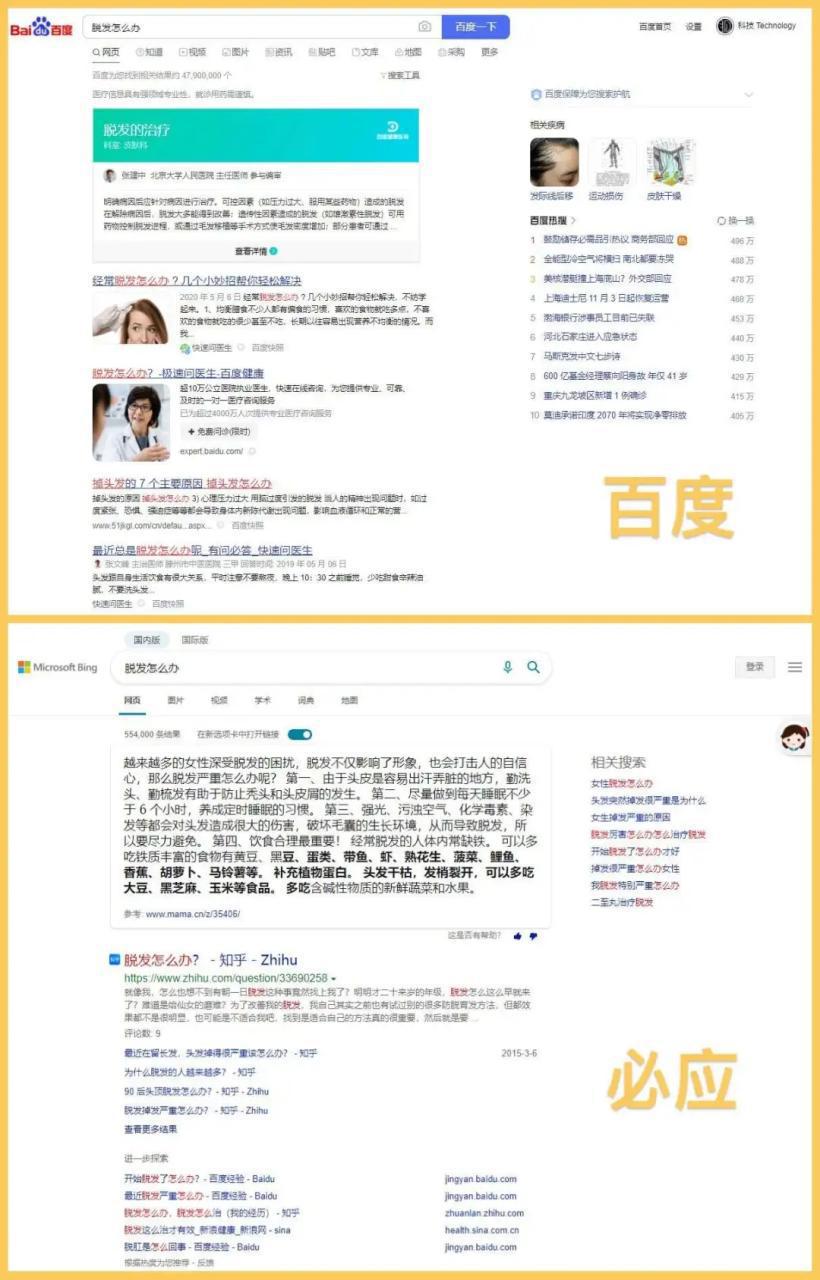Open hot search 上海迪士尼 11 月 3 日起恢复运营

point(606,298)
